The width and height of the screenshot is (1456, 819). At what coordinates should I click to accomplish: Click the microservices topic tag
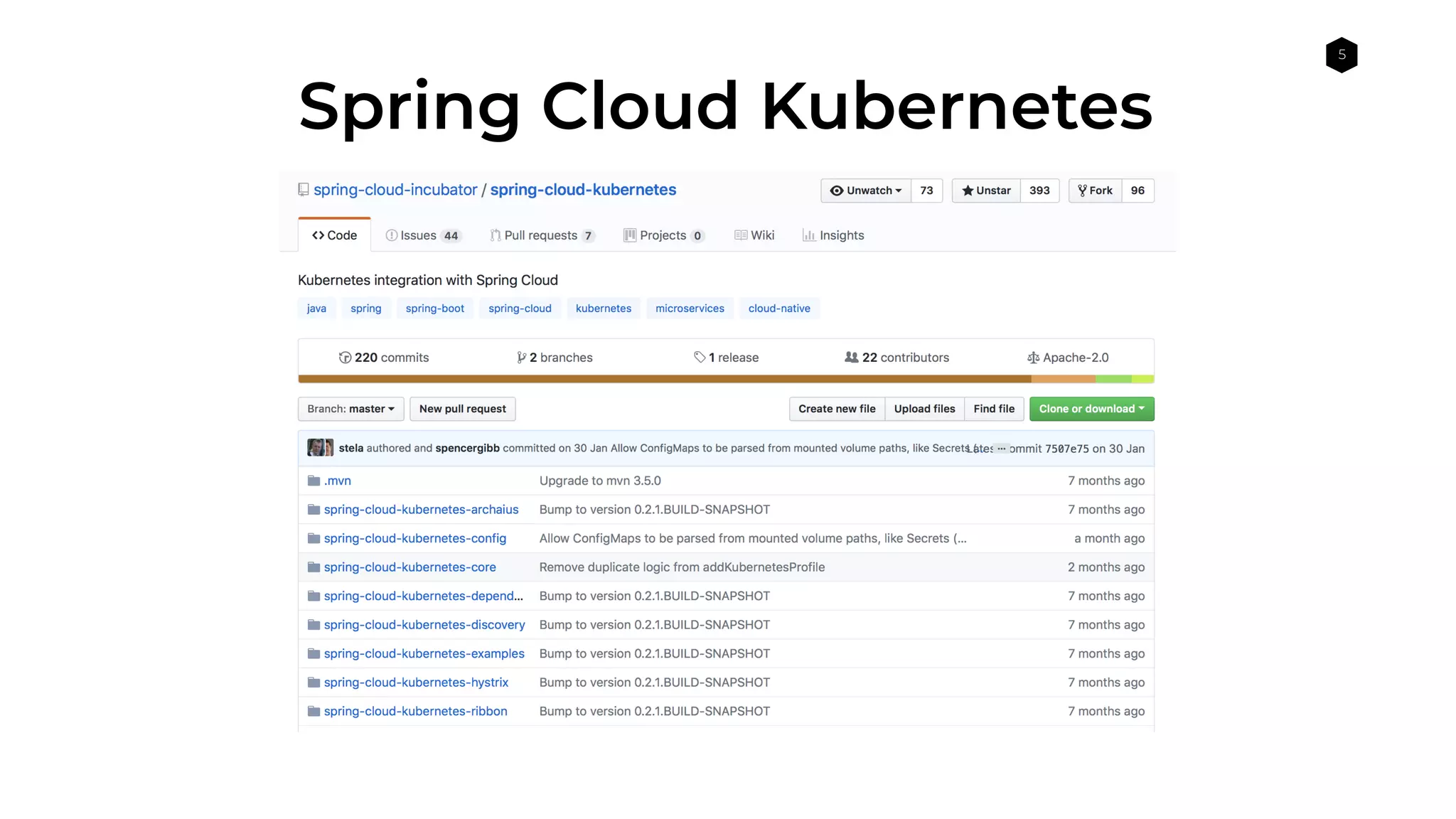tap(690, 309)
